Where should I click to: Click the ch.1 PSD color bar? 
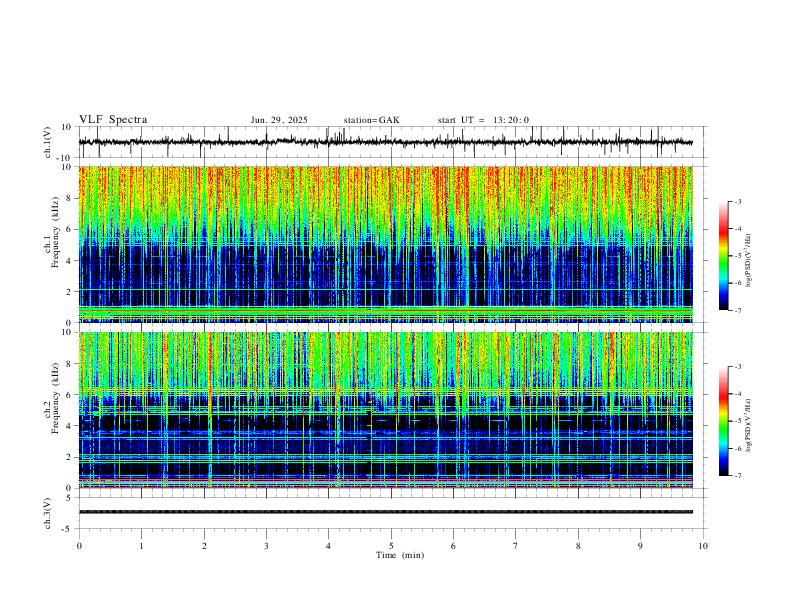(x=723, y=256)
